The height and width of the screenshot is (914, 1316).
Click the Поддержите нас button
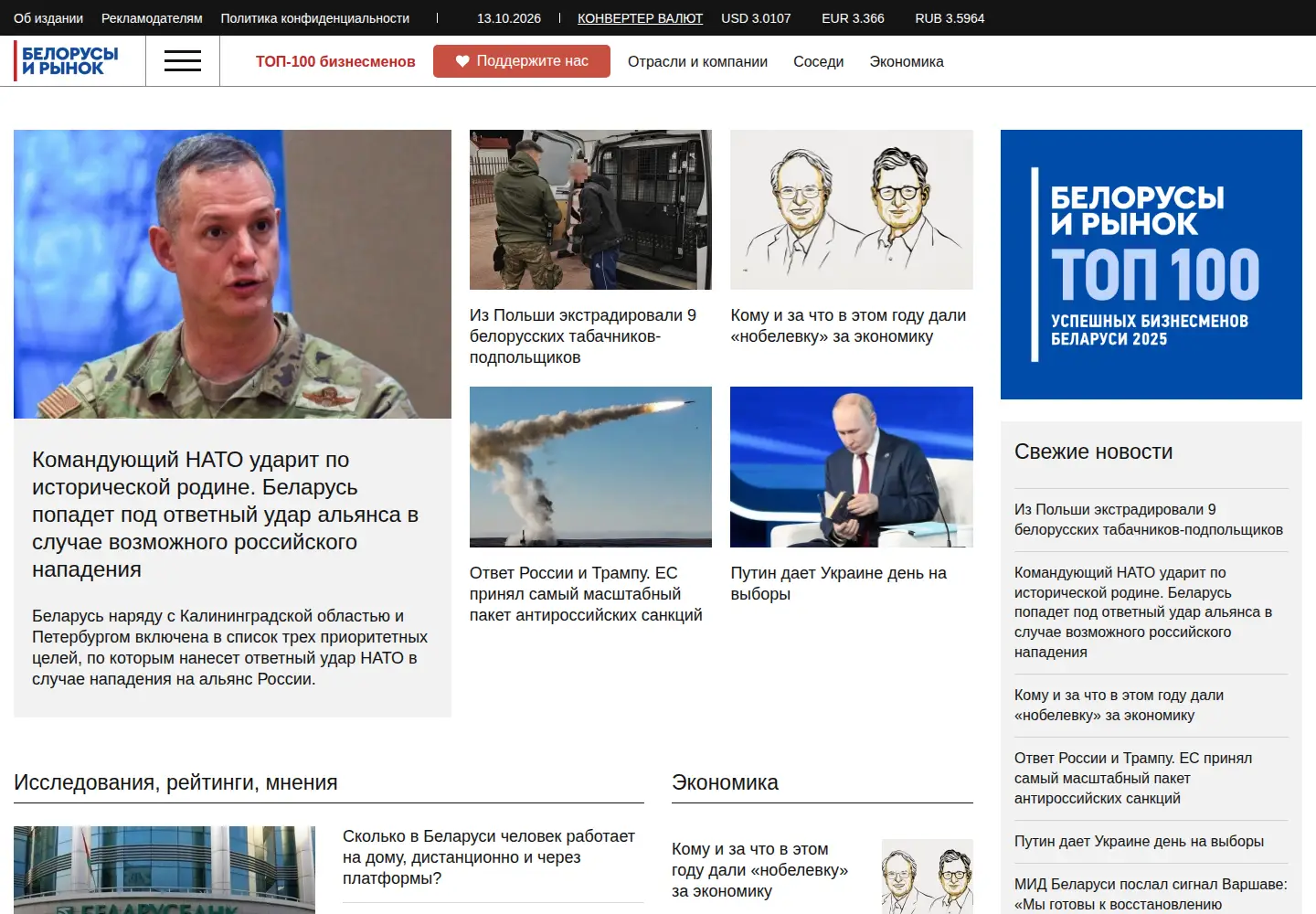tap(522, 61)
